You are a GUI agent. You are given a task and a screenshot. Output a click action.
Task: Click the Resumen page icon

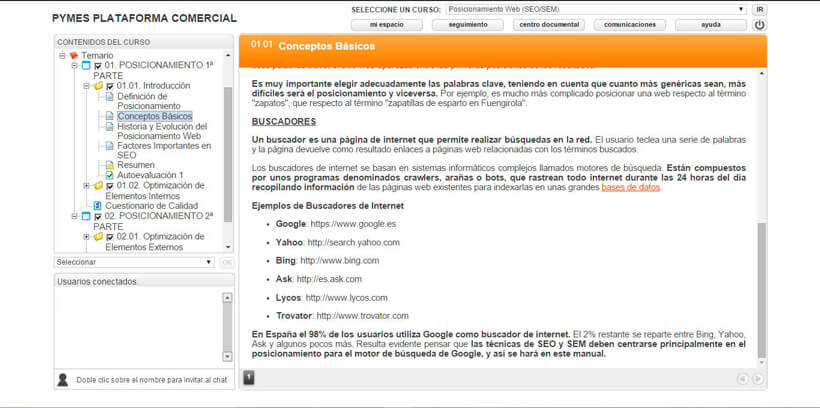click(x=109, y=165)
